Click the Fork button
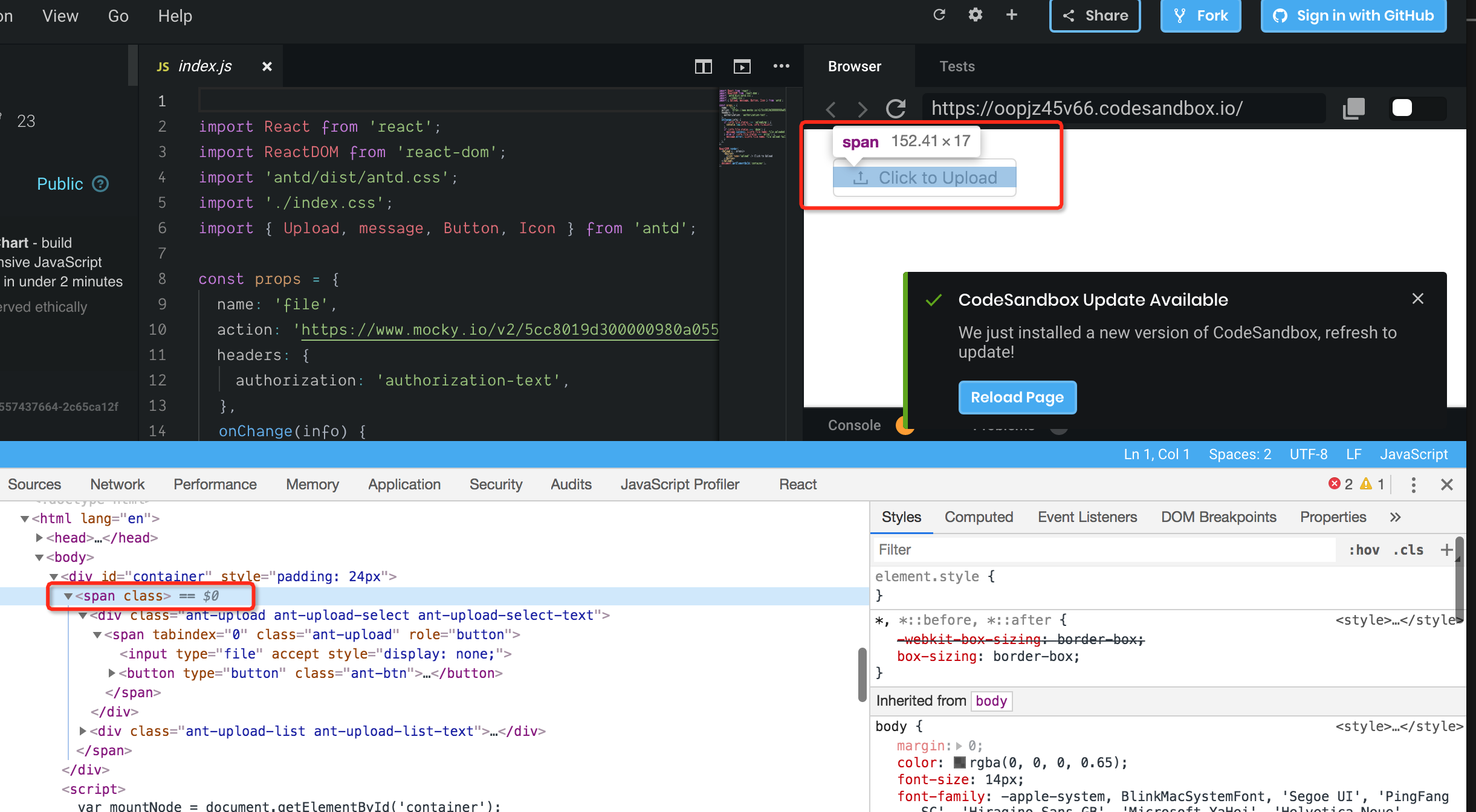Screen dimensions: 1476x812 click(x=1200, y=16)
